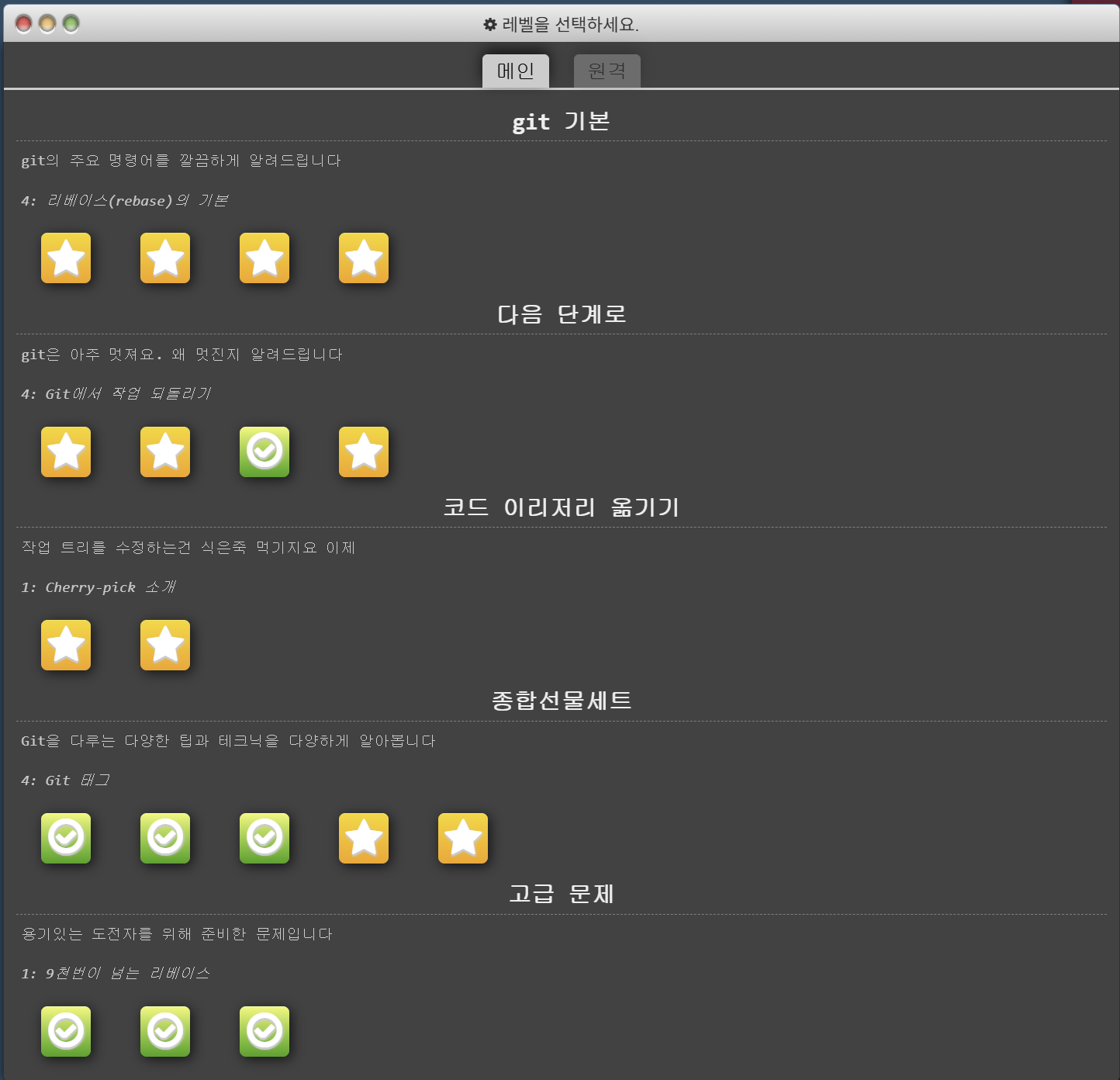Image resolution: width=1120 pixels, height=1080 pixels.
Task: Click the window title '레벨을 선택하세요.'
Action: 571,25
